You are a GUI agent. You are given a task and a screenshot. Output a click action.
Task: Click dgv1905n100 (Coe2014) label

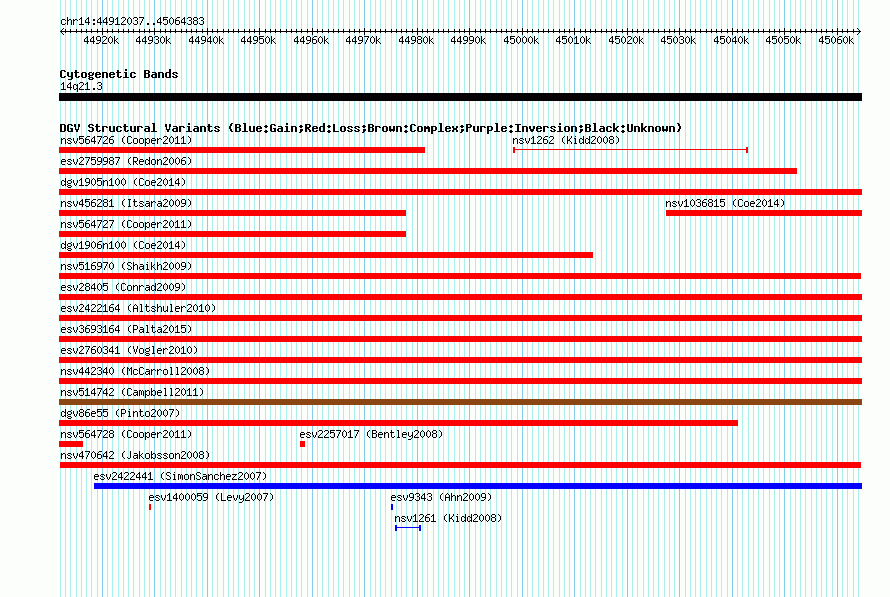123,182
